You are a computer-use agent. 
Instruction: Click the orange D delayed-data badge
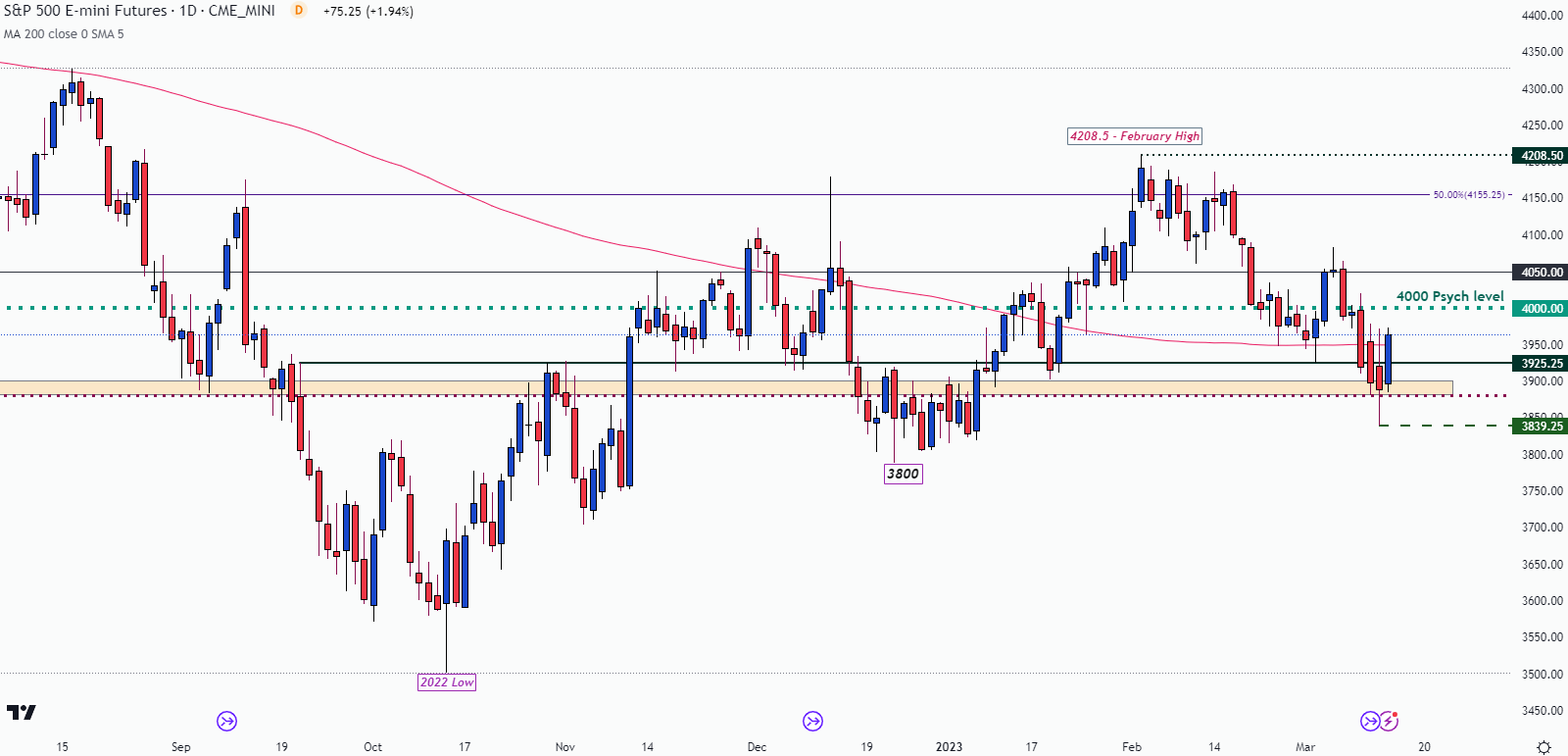(x=299, y=11)
